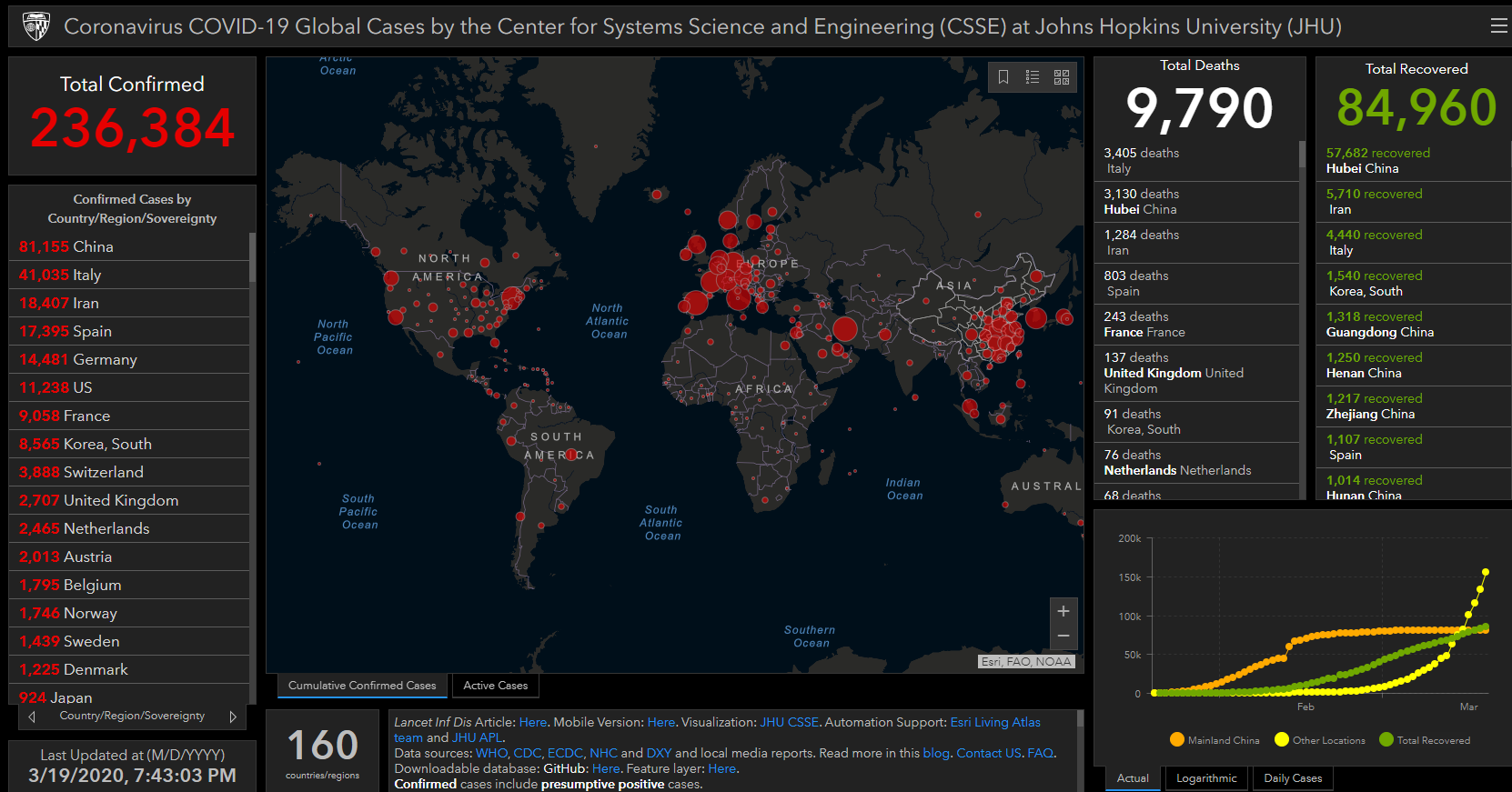Click the 3,130 deaths Hubei China entry
1512x792 pixels.
coord(1196,202)
